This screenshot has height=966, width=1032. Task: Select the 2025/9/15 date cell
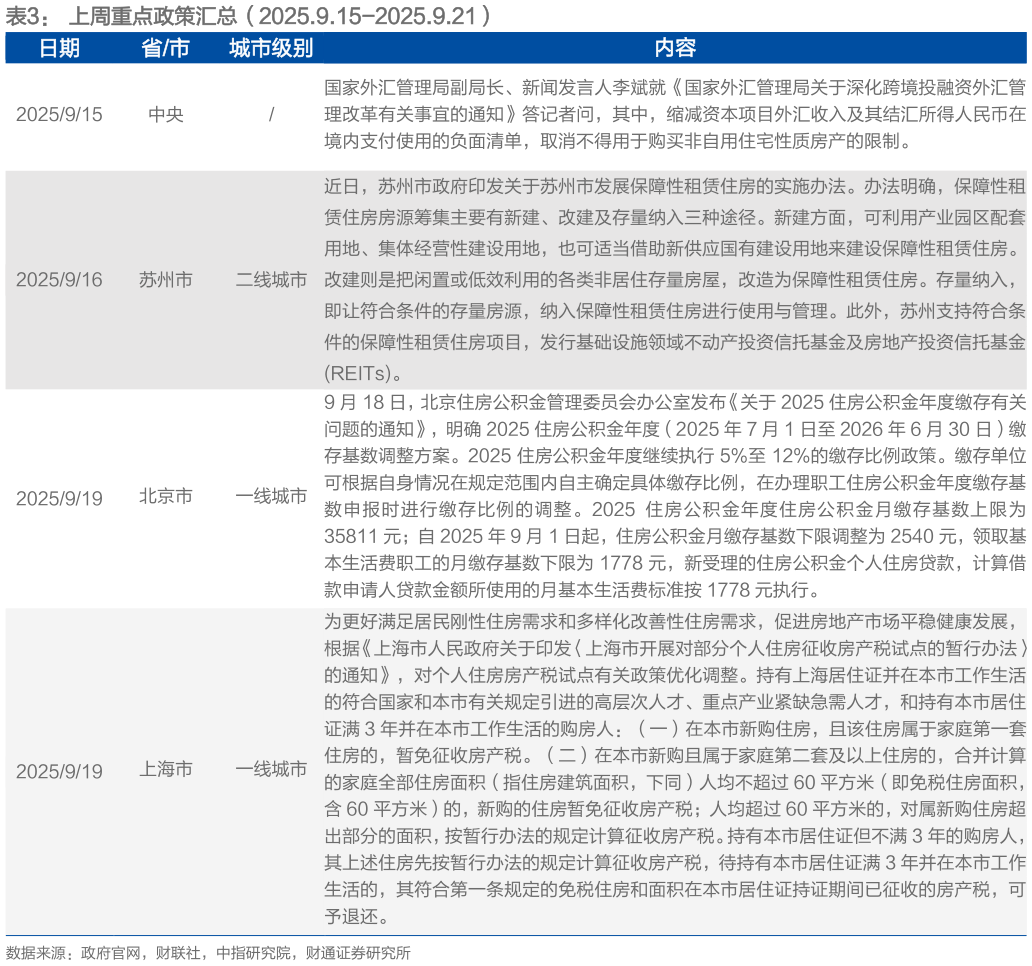click(59, 114)
